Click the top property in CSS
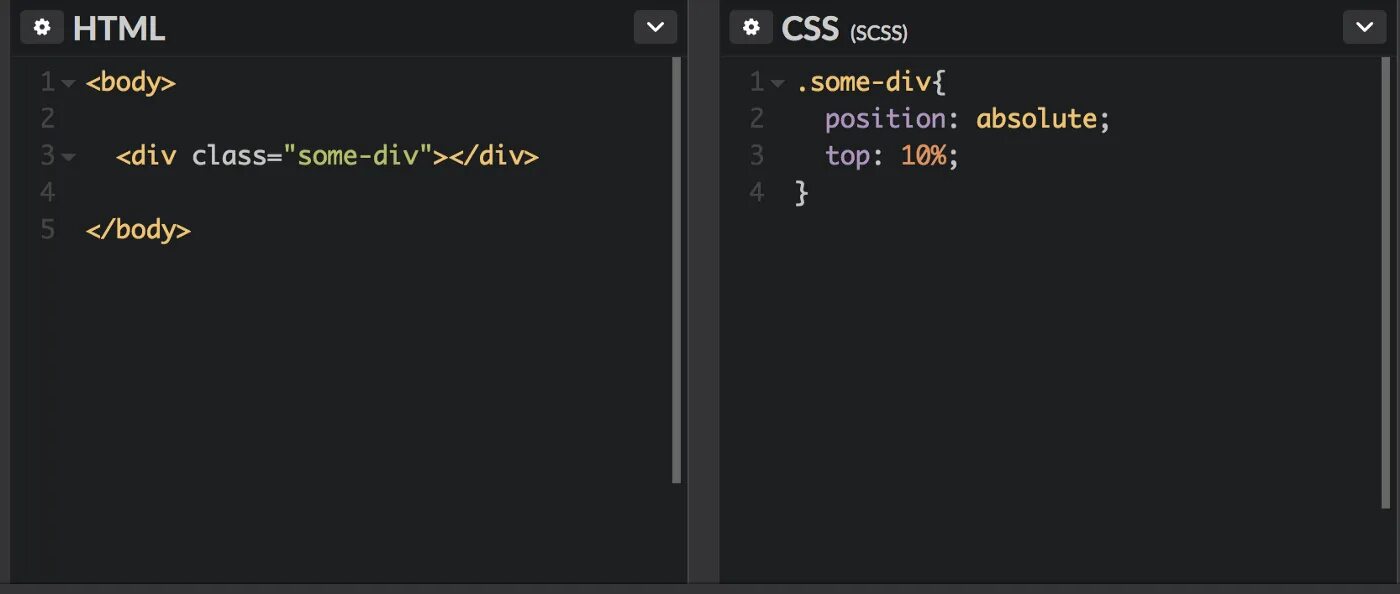Viewport: 1400px width, 594px height. [847, 156]
